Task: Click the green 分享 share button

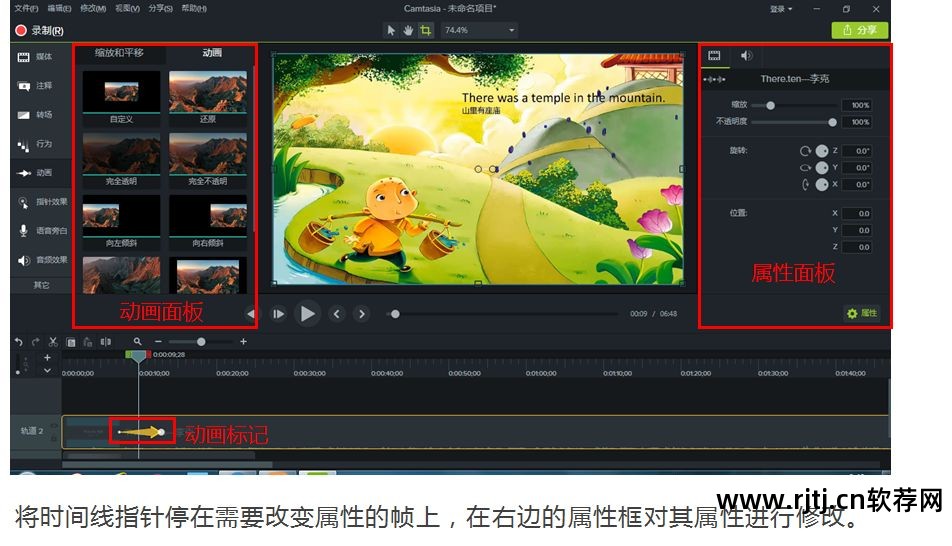Action: tap(860, 30)
